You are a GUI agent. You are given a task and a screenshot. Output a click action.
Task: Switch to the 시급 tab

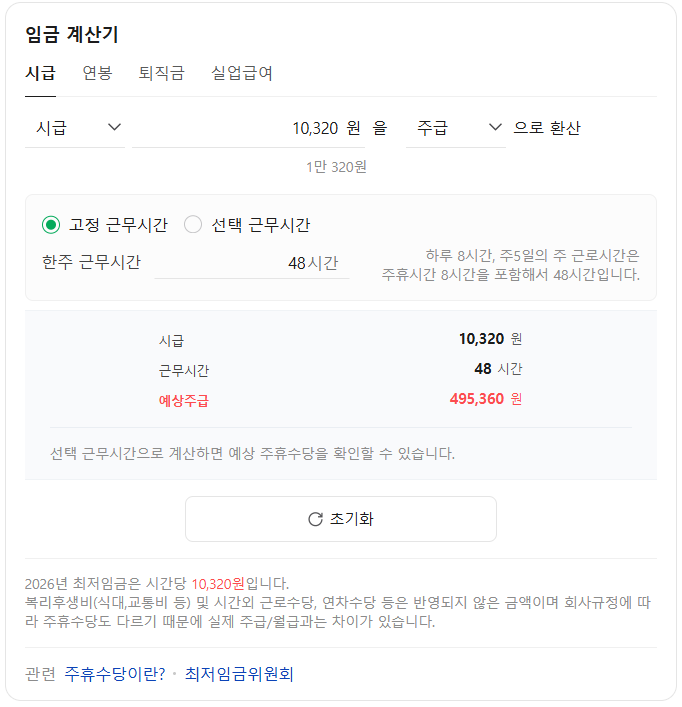(40, 73)
